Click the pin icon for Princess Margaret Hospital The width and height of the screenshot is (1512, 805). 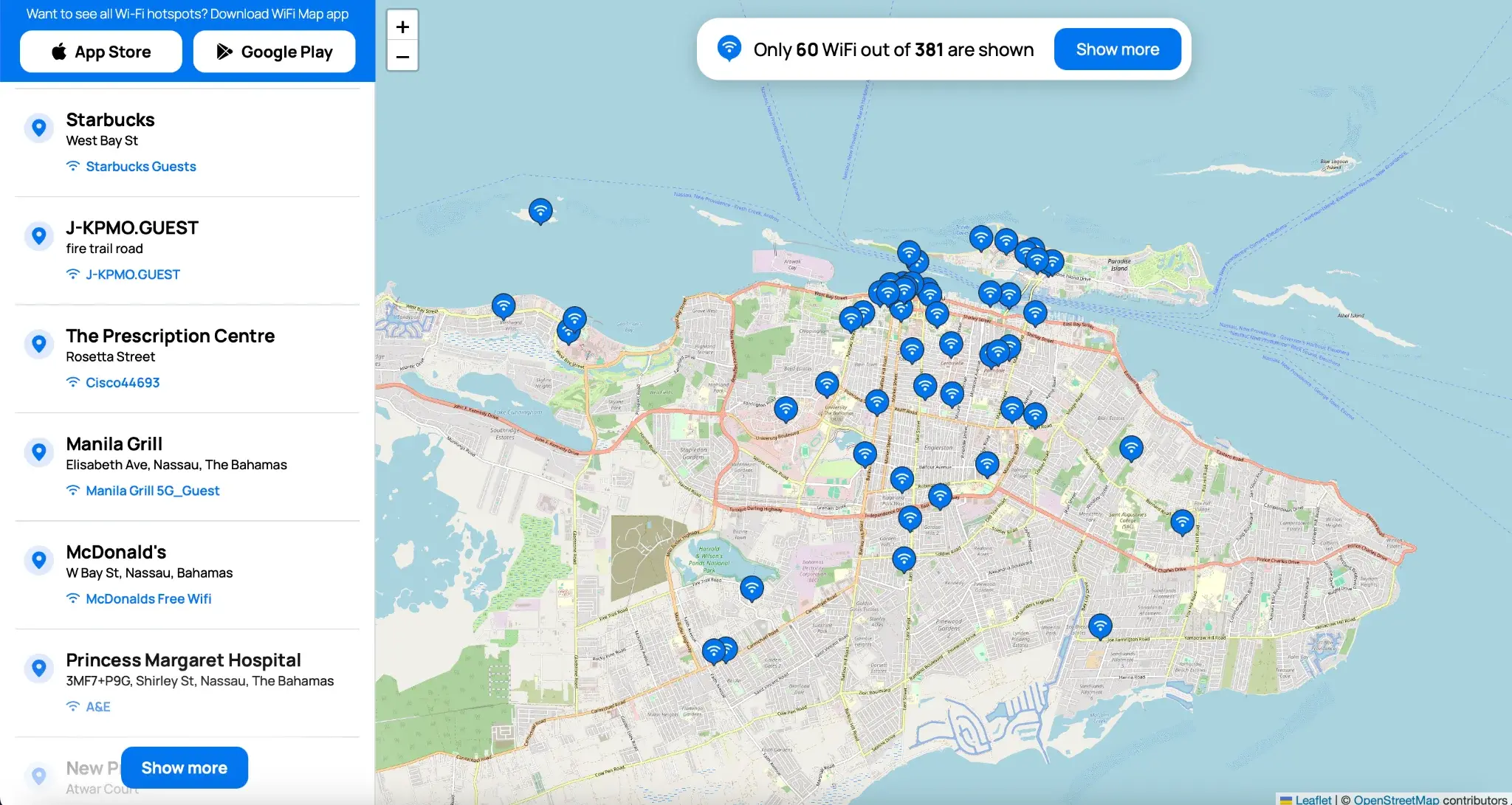click(x=39, y=668)
